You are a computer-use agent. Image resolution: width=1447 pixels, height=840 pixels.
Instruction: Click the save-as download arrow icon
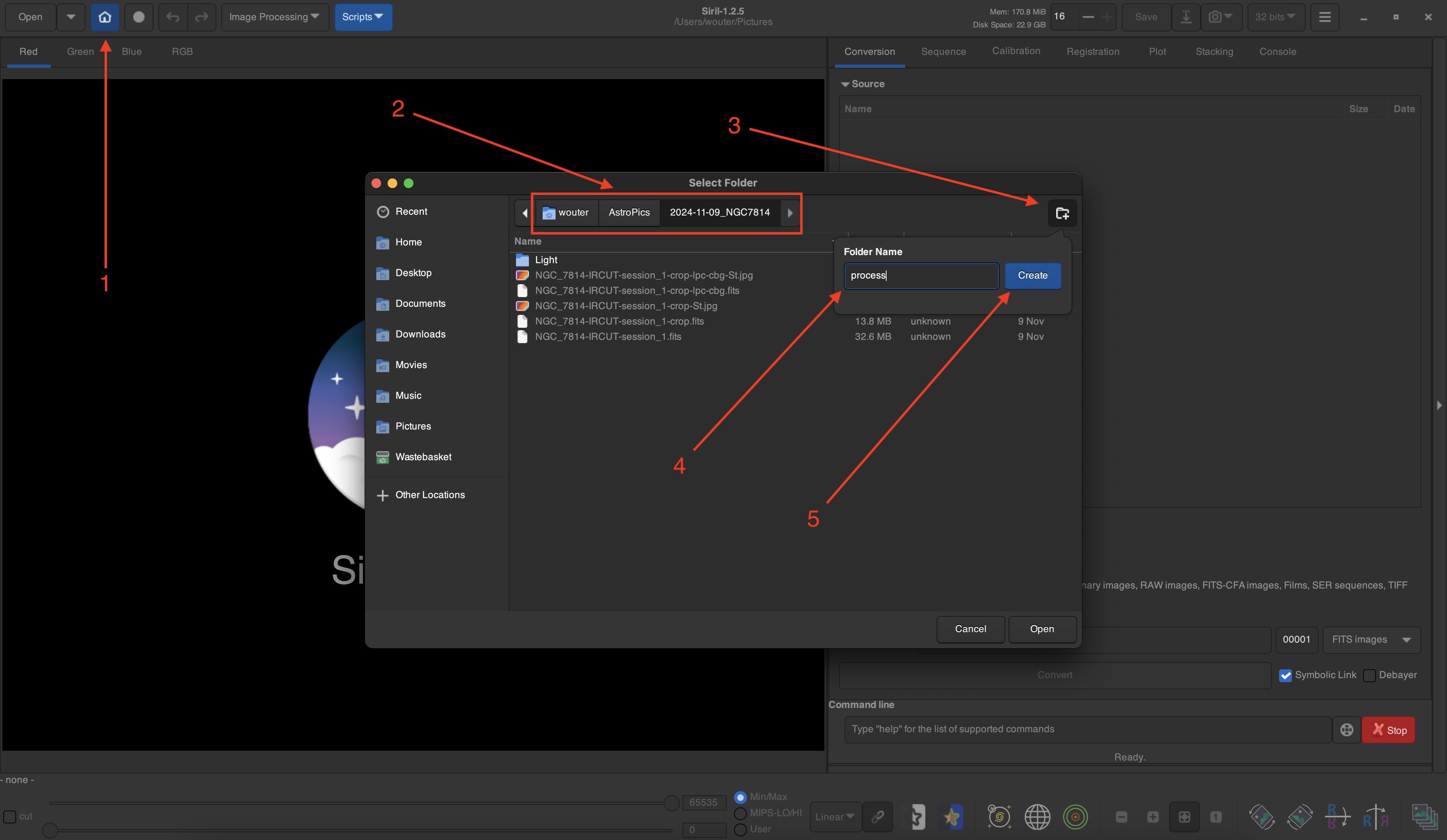[x=1186, y=17]
